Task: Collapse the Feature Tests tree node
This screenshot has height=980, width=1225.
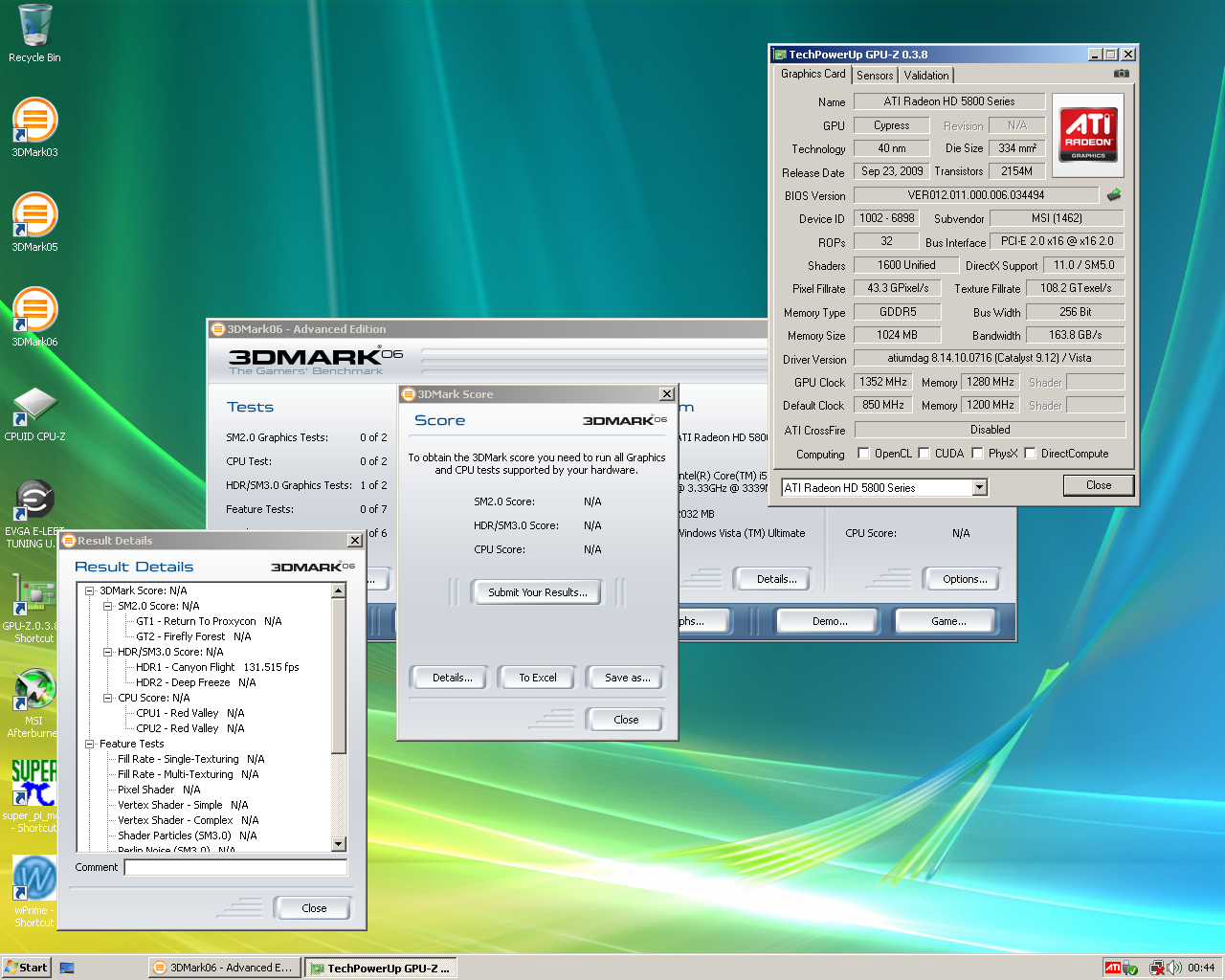Action: coord(89,744)
